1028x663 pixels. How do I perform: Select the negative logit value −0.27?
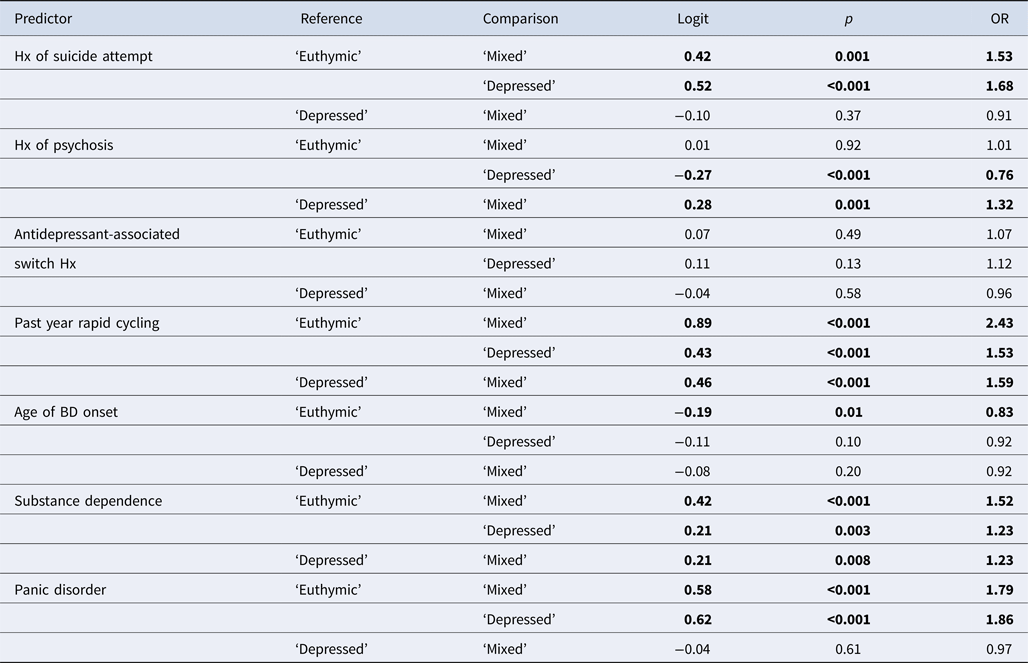coord(693,175)
